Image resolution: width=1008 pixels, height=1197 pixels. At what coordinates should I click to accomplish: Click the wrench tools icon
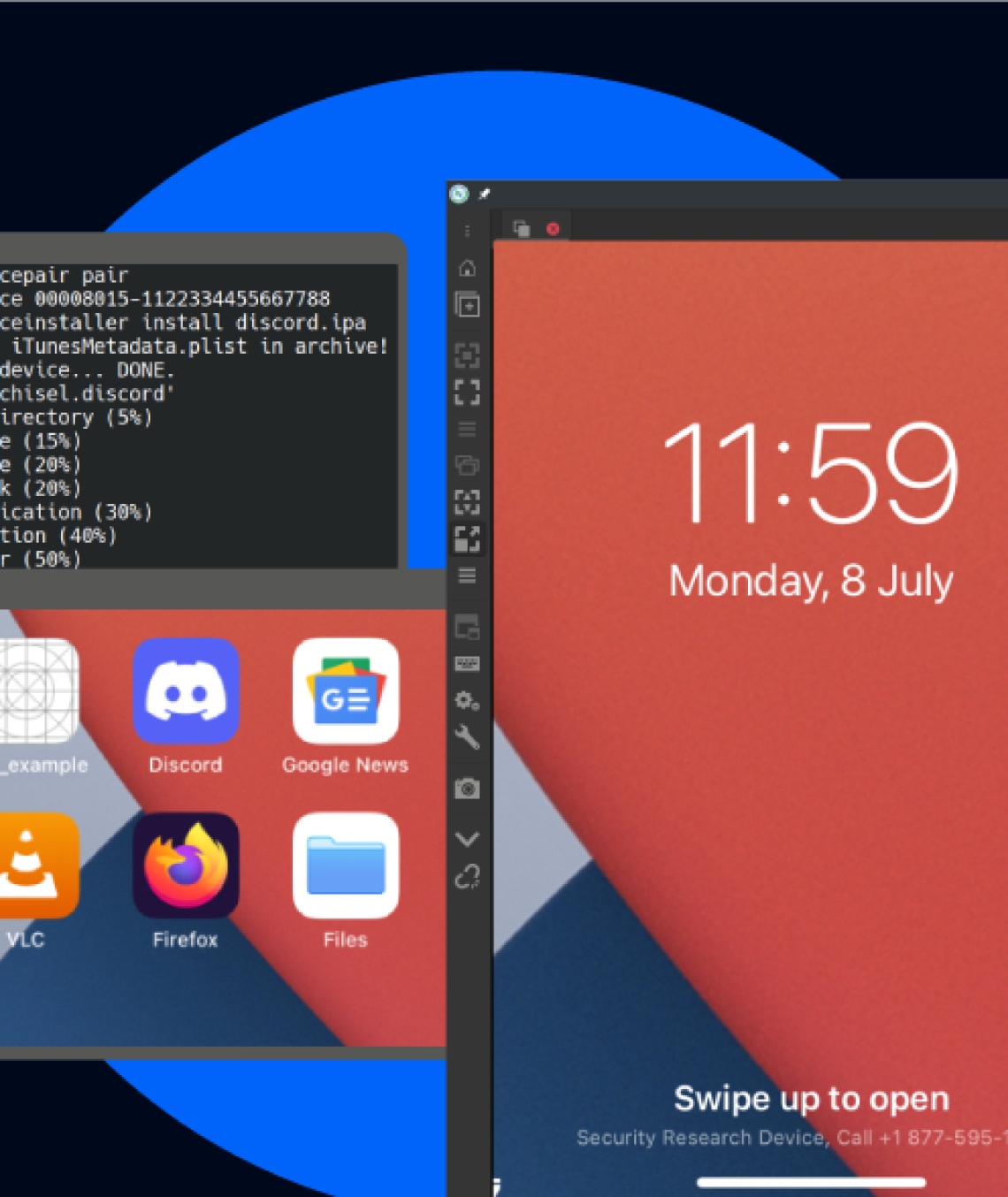pos(467,737)
